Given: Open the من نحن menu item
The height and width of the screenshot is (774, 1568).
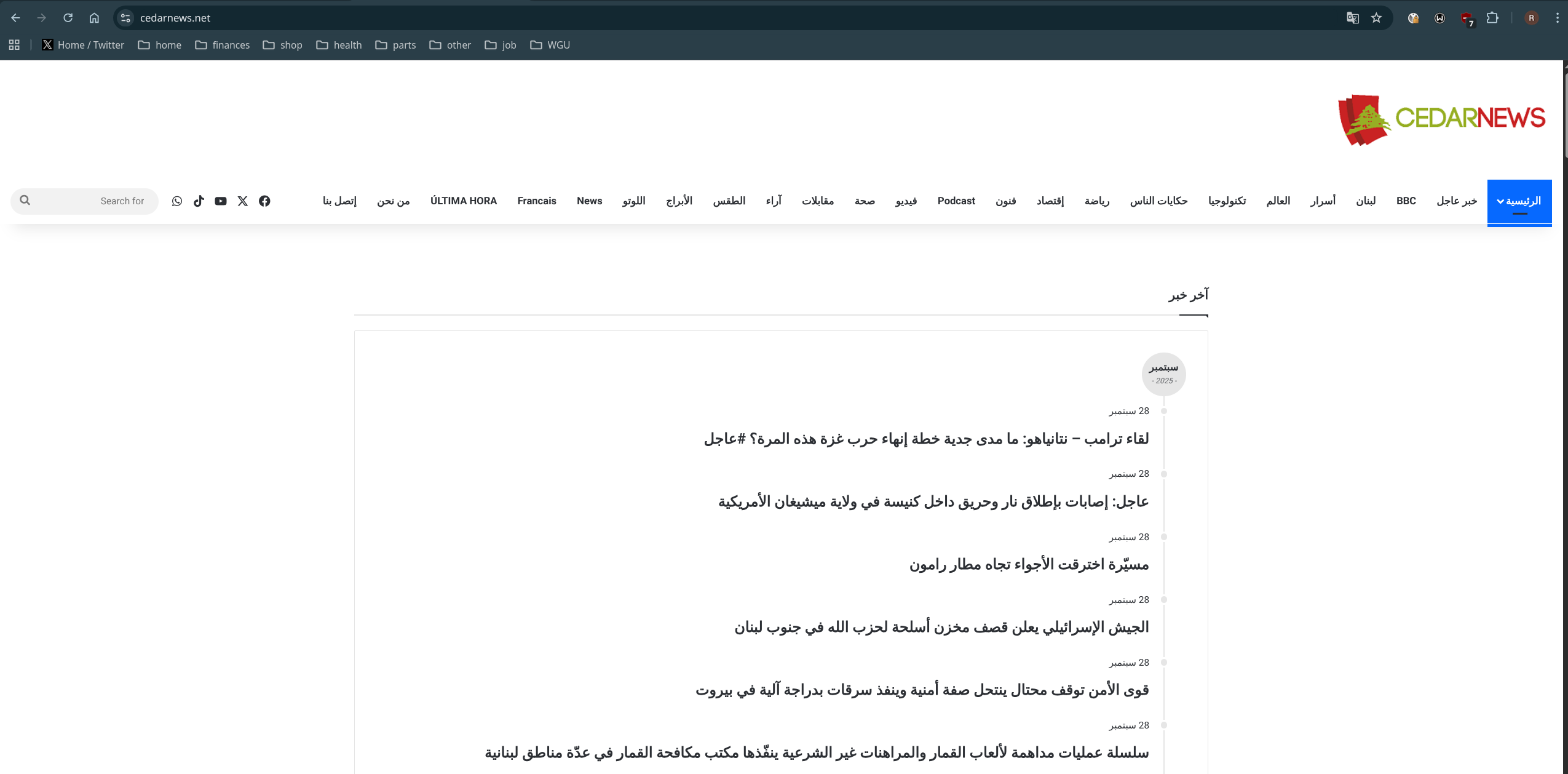Looking at the screenshot, I should (x=393, y=201).
